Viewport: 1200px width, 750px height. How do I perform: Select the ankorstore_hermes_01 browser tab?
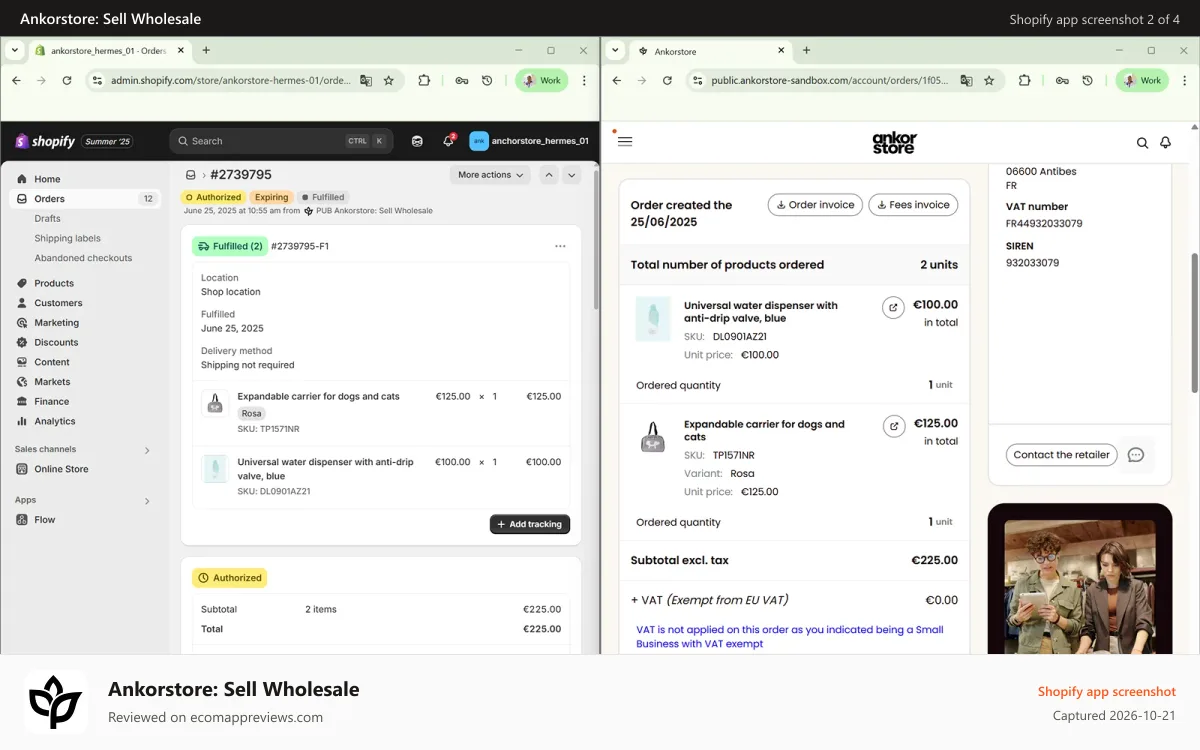click(110, 50)
